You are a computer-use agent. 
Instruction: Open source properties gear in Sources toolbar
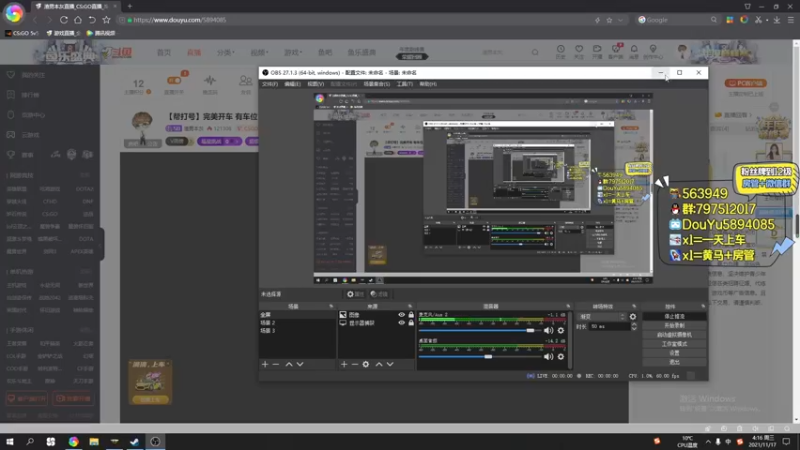point(366,364)
